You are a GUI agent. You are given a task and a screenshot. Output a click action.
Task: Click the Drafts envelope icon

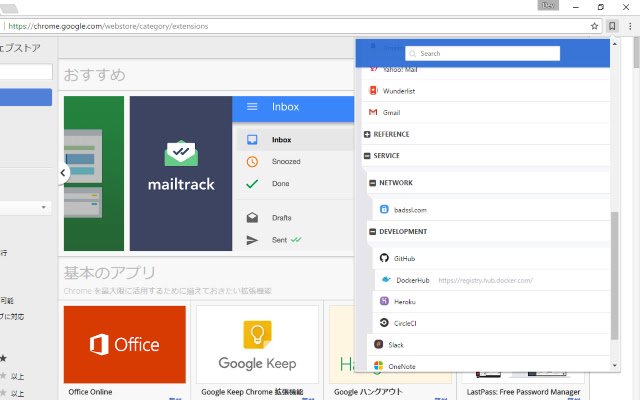coord(252,218)
